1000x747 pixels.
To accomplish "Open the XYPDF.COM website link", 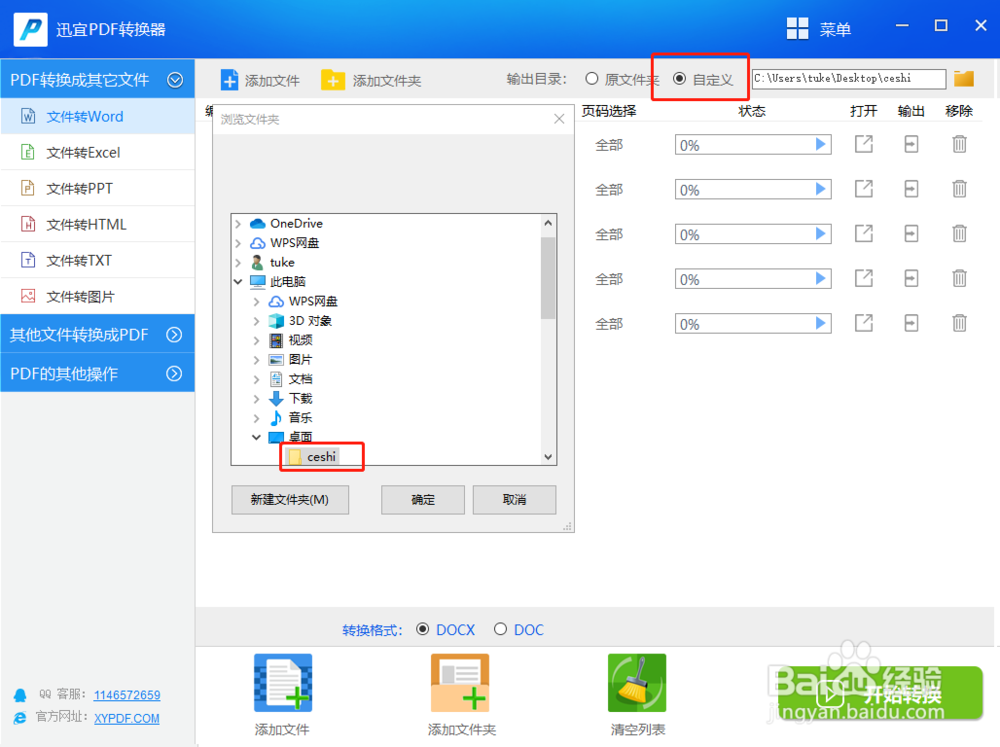I will [x=127, y=718].
